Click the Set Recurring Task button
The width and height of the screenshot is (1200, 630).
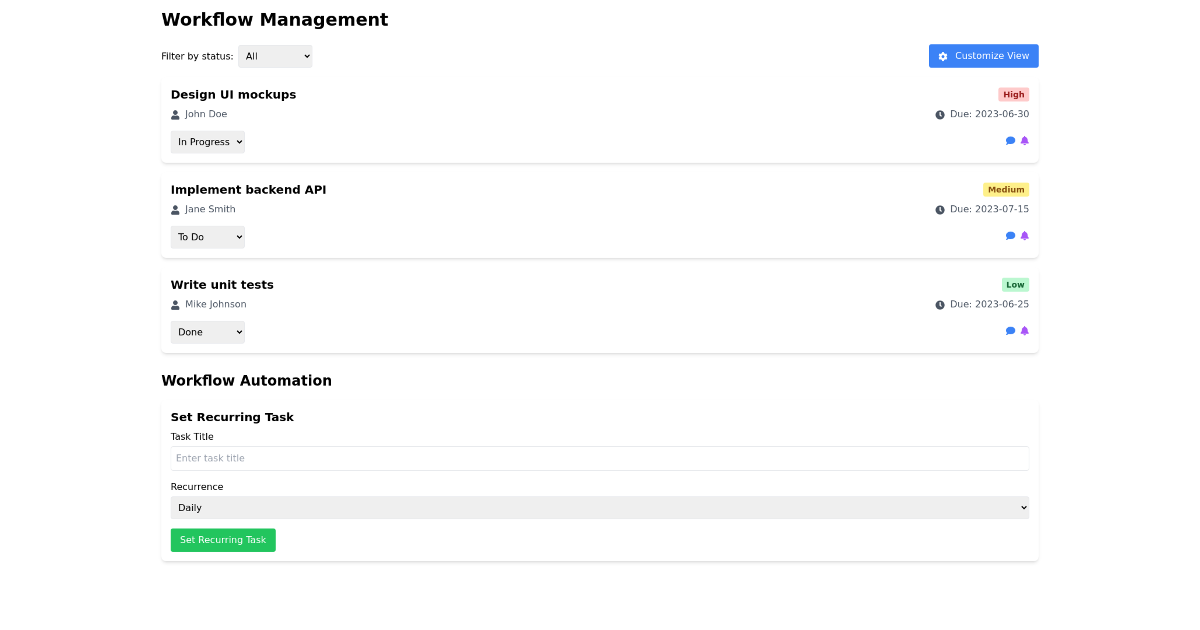coord(223,539)
